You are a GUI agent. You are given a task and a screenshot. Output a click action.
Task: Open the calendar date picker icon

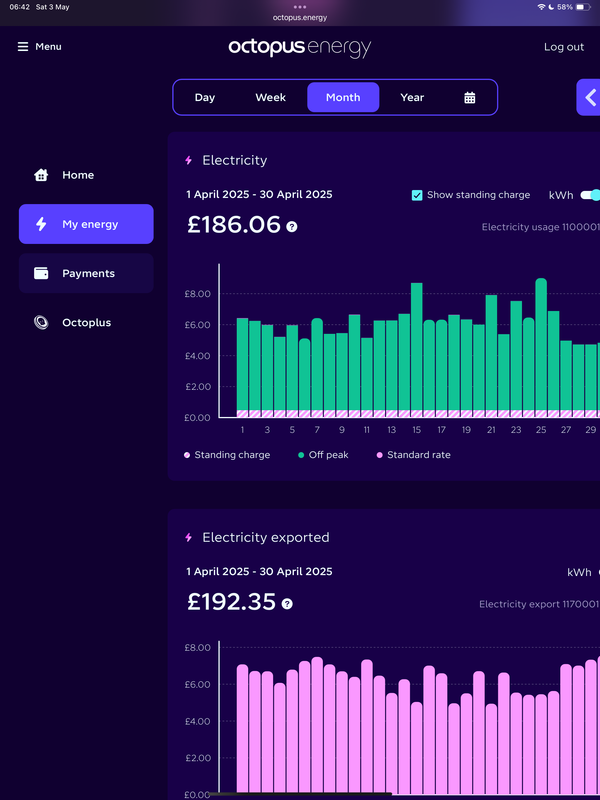point(469,97)
